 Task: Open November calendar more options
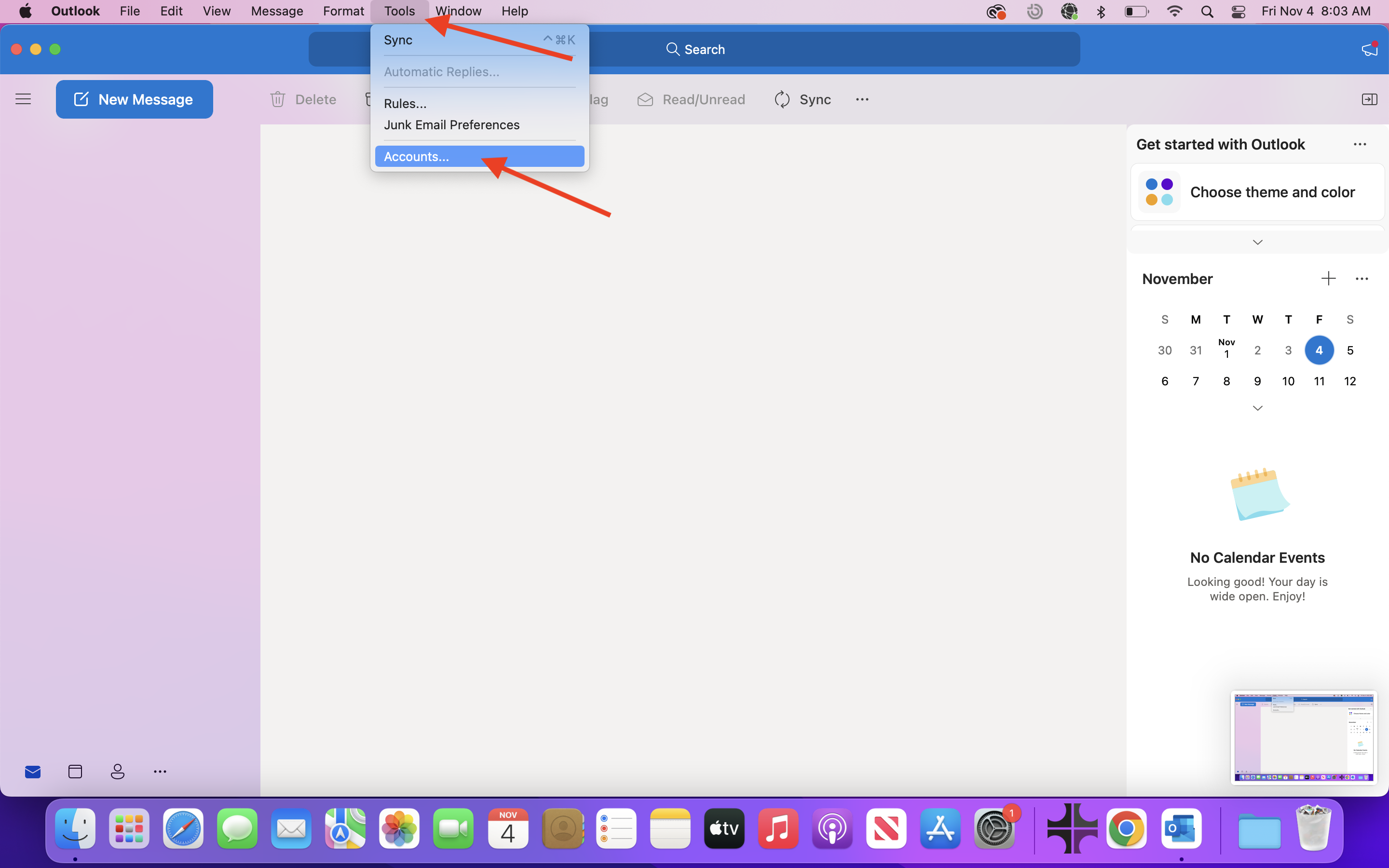point(1362,279)
